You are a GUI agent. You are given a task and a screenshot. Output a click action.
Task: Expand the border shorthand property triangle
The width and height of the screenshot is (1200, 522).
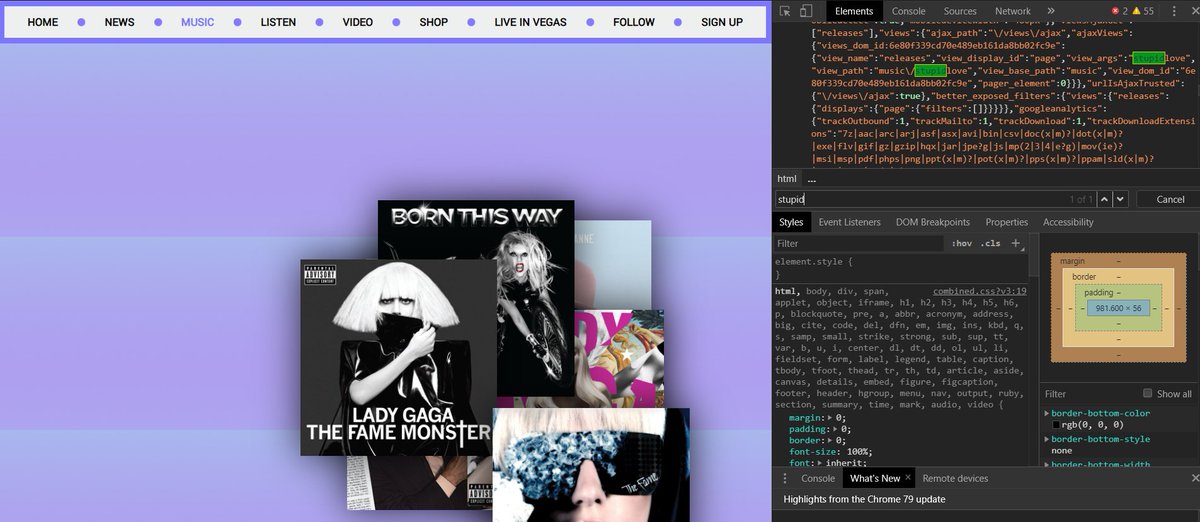tap(832, 439)
